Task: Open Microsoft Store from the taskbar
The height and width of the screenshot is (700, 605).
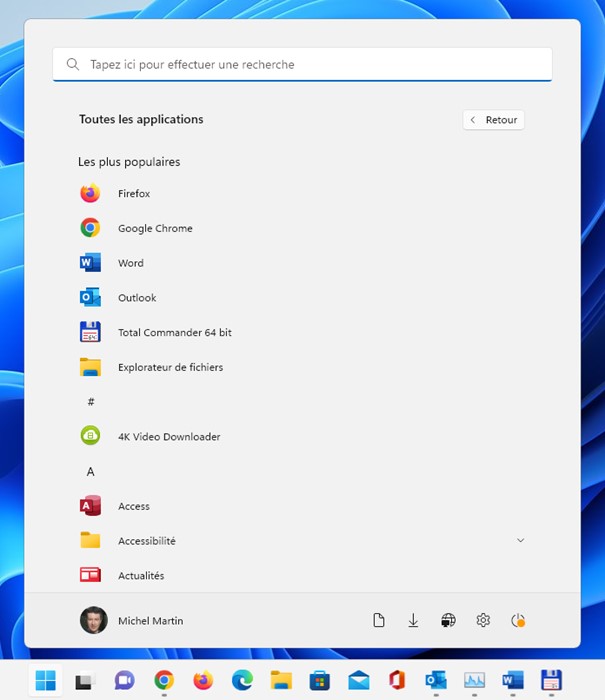Action: click(320, 681)
